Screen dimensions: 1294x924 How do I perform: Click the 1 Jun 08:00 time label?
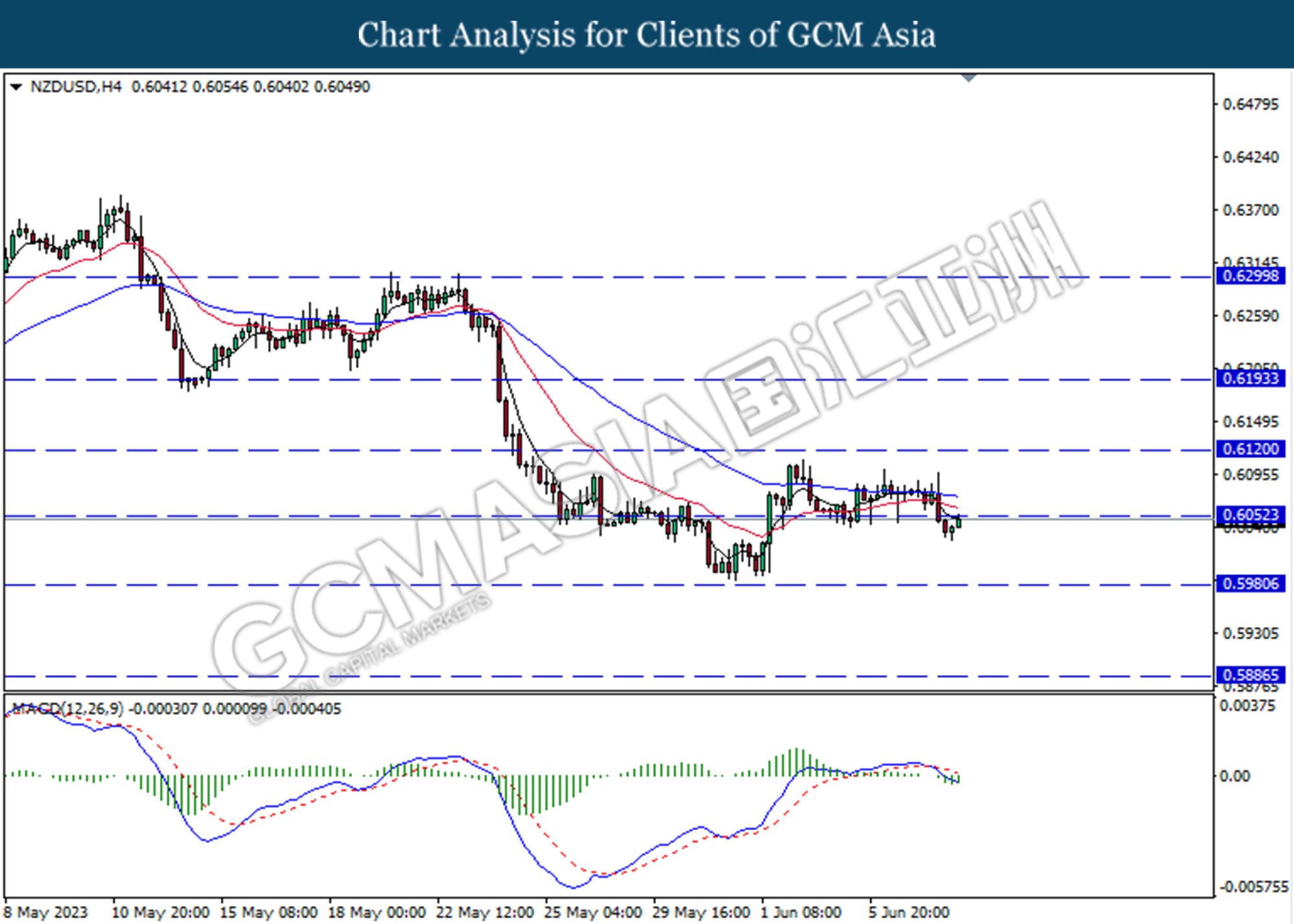pyautogui.click(x=801, y=912)
